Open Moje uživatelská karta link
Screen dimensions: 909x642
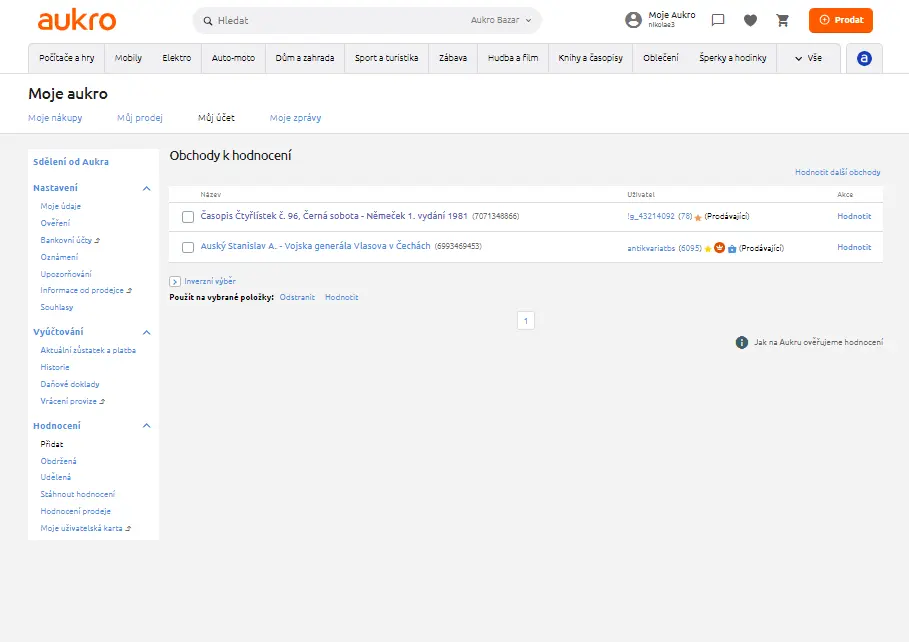tap(81, 528)
